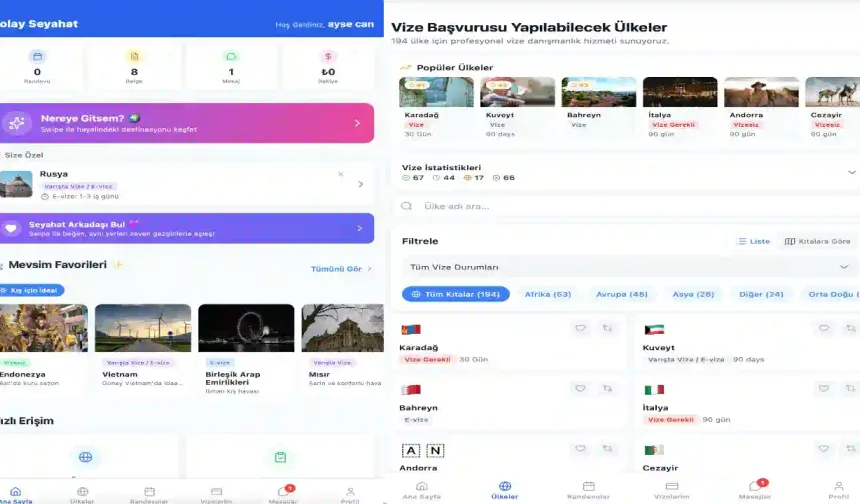This screenshot has width=860, height=504.
Task: Select the Afrika (53) filter tab
Action: (x=548, y=294)
